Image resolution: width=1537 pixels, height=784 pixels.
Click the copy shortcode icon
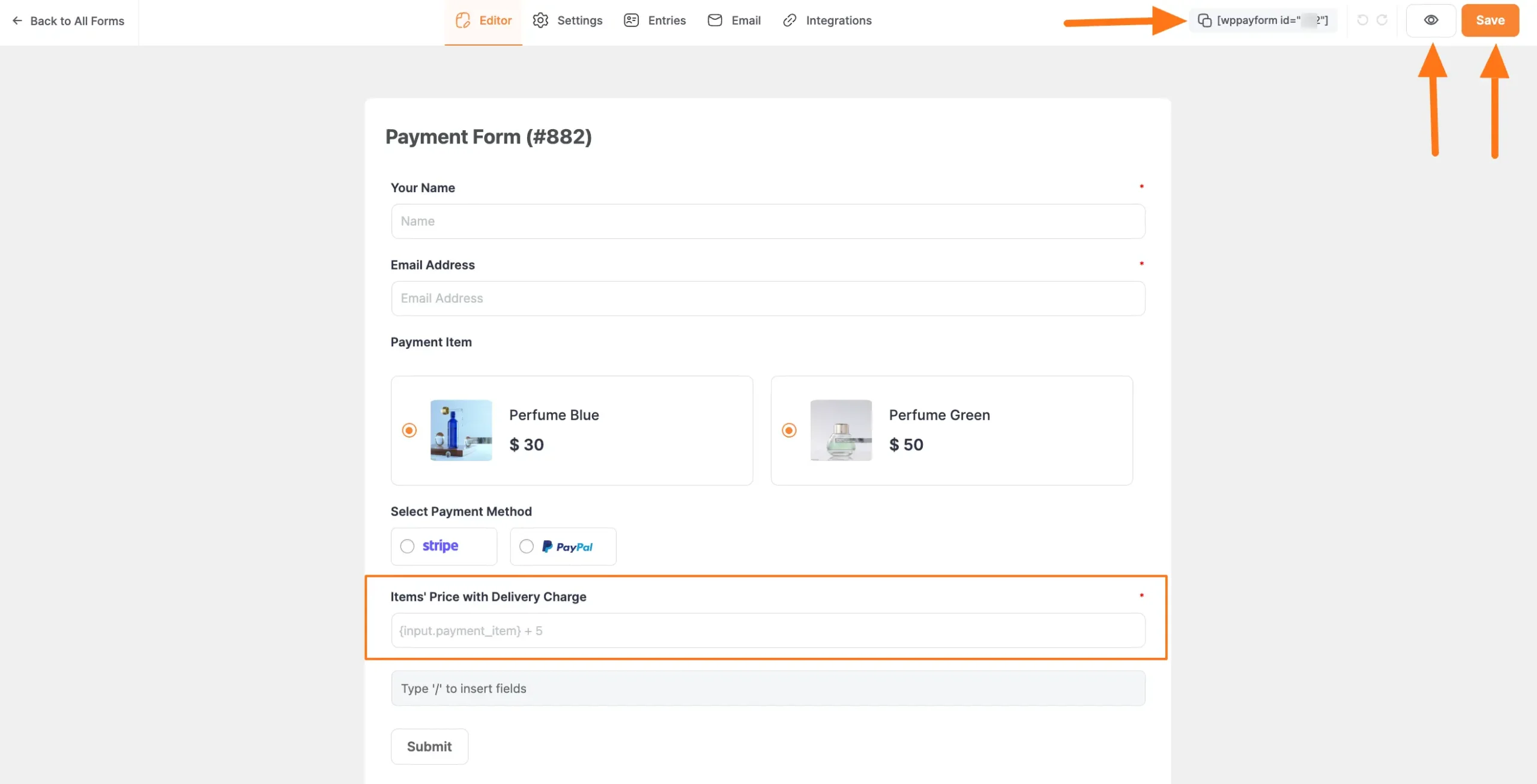tap(1204, 20)
